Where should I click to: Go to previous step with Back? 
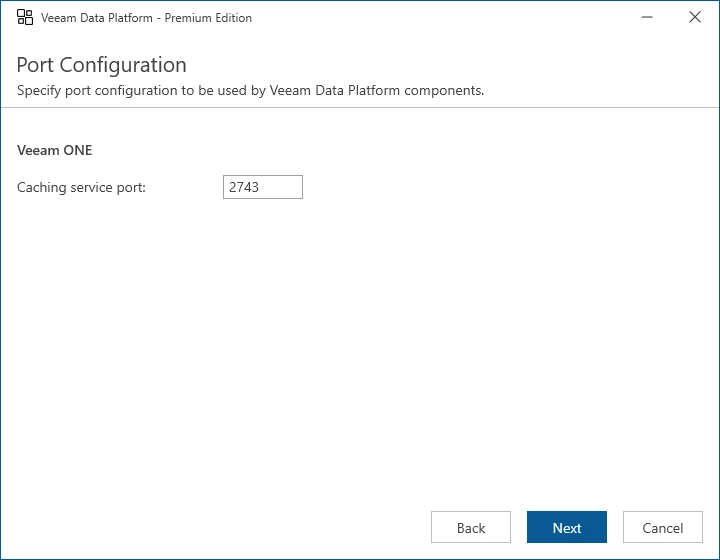pyautogui.click(x=470, y=528)
